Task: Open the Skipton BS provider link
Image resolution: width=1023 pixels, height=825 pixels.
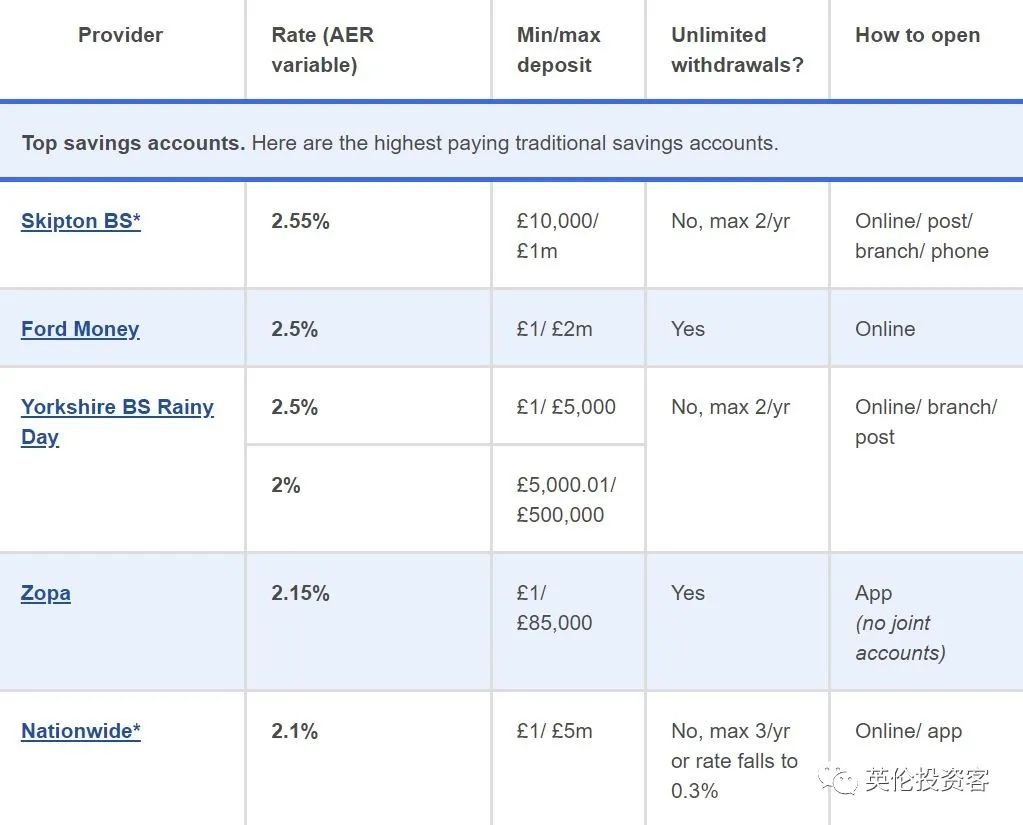Action: pos(81,221)
